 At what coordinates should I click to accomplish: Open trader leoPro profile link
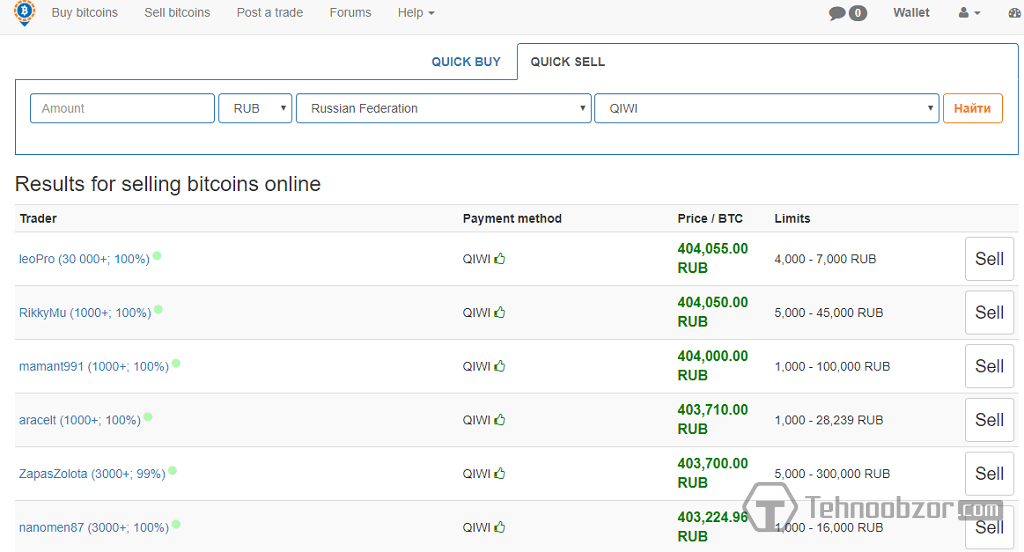coord(84,259)
